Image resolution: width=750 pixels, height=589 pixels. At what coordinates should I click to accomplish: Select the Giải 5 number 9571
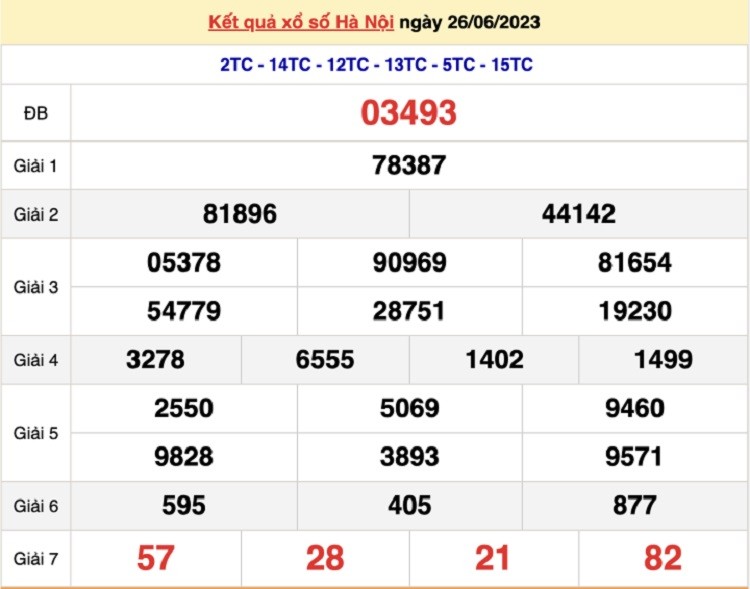pos(634,457)
